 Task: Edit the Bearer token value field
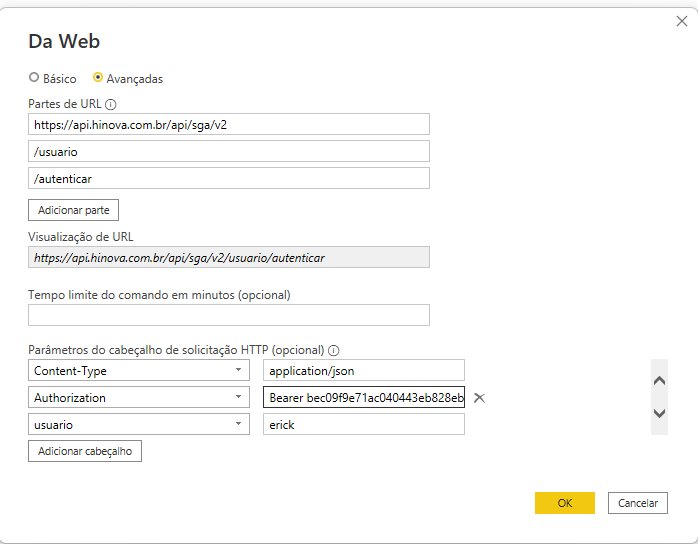tap(364, 397)
